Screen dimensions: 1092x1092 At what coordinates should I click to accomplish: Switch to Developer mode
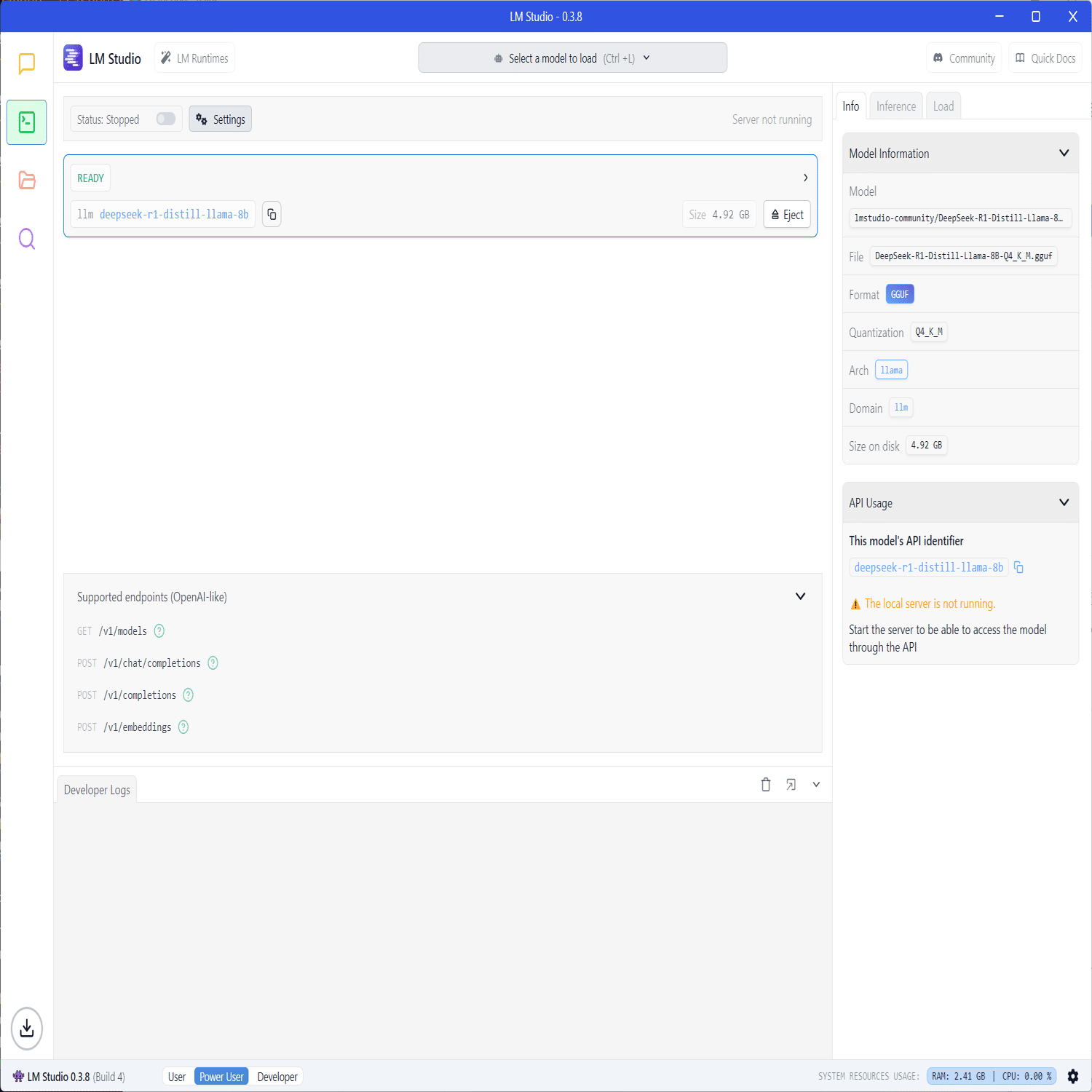point(277,1077)
